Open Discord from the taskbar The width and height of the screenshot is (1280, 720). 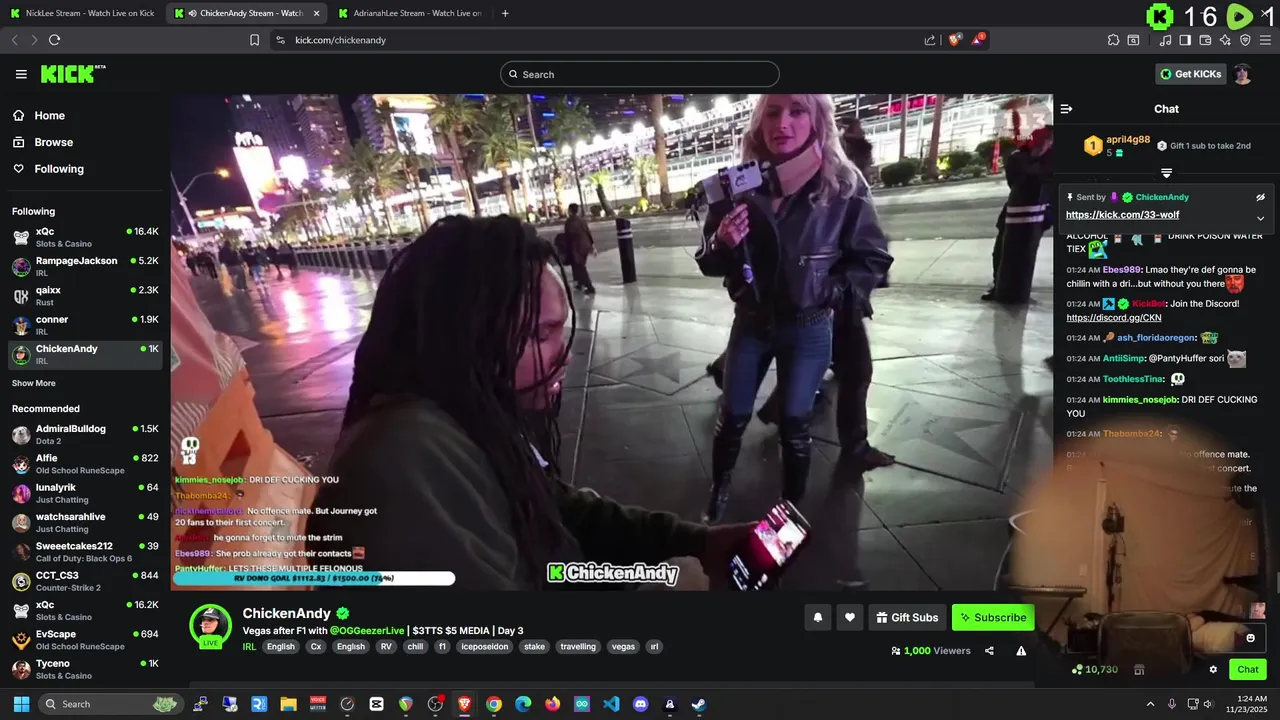click(640, 704)
